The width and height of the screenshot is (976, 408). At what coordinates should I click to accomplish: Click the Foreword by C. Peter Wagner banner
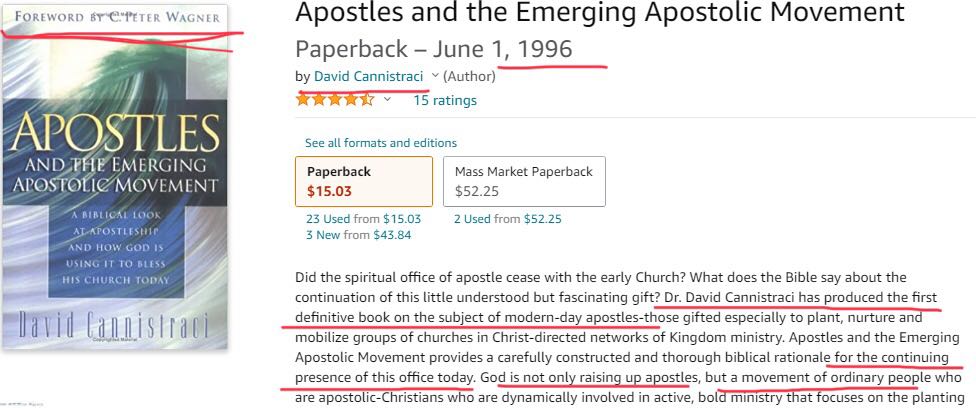point(115,17)
